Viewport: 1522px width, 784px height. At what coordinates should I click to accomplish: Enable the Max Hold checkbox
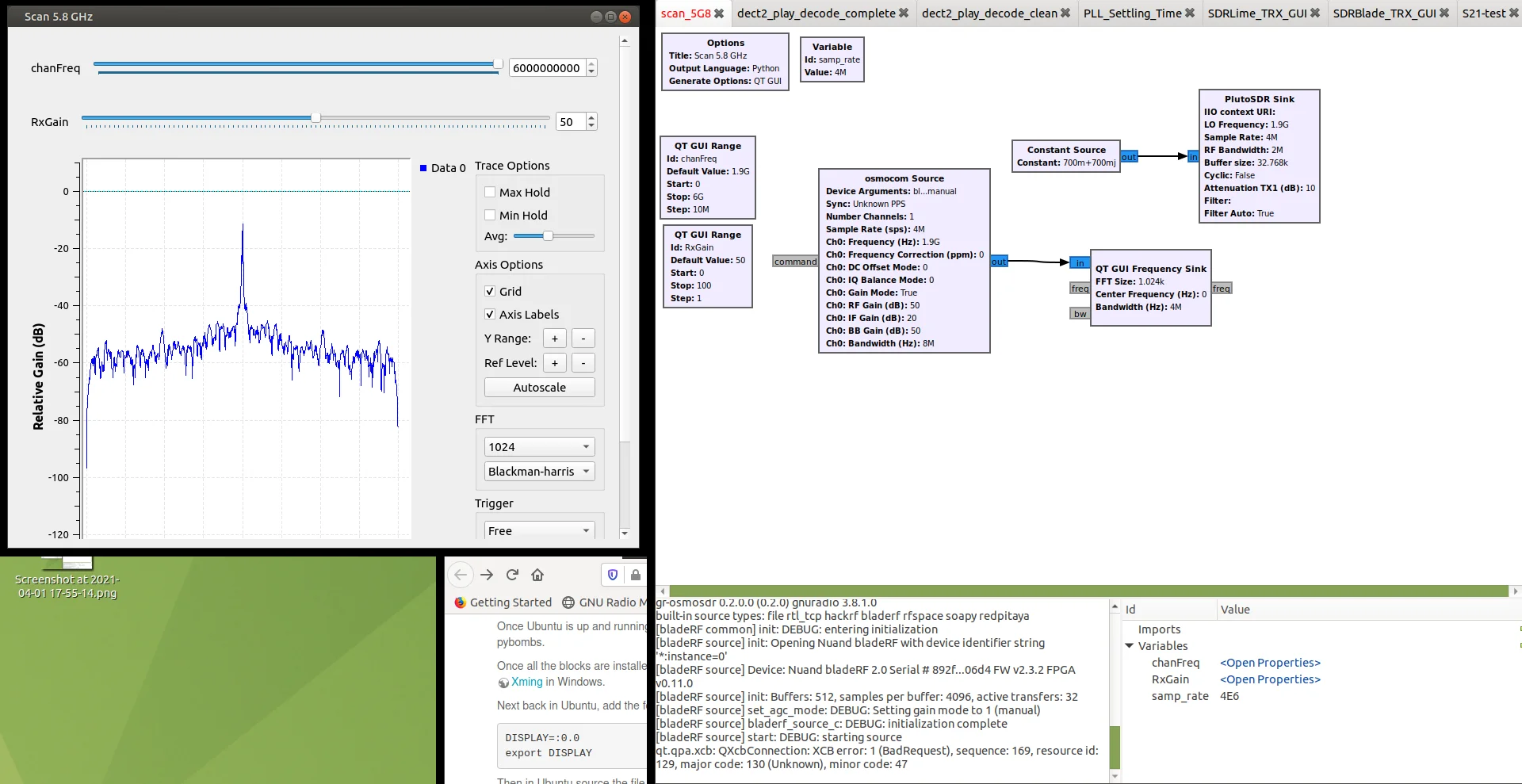coord(490,192)
